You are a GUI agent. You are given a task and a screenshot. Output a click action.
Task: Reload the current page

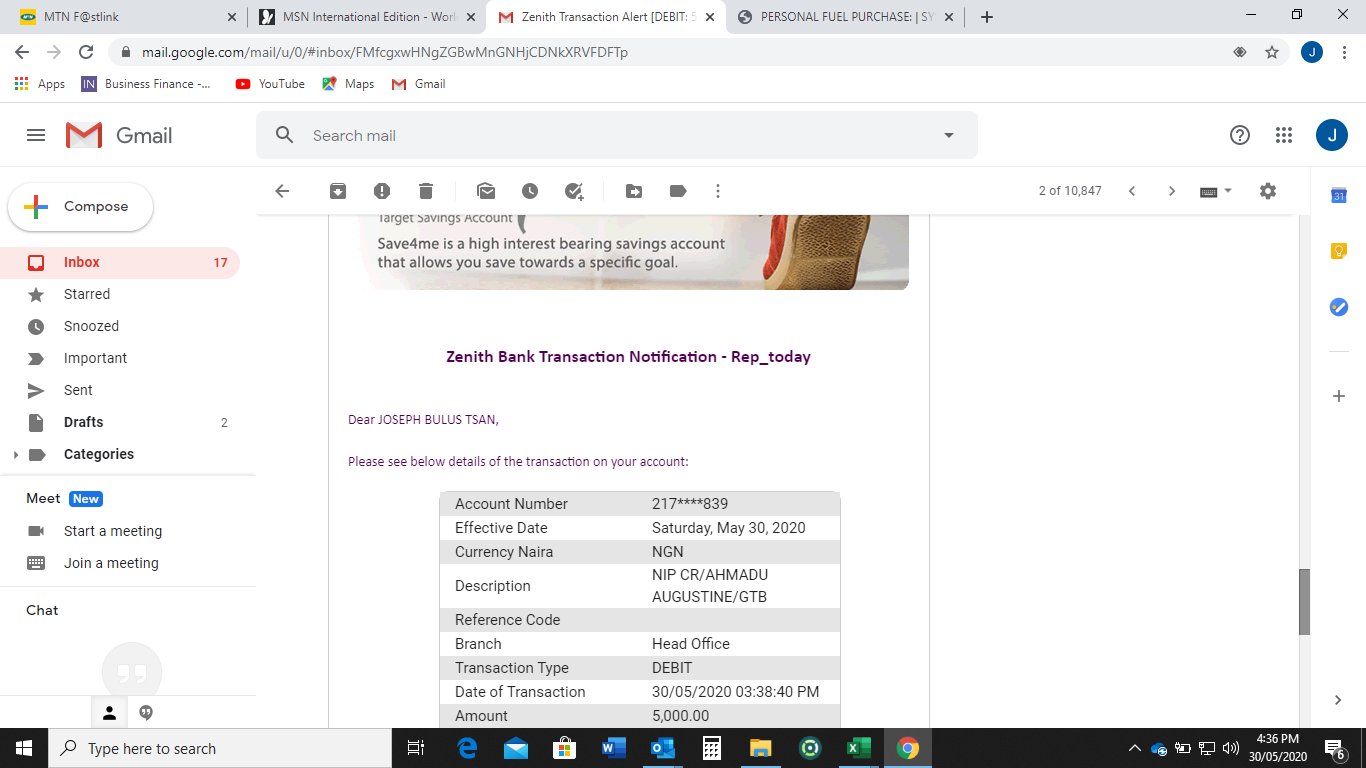click(x=86, y=52)
